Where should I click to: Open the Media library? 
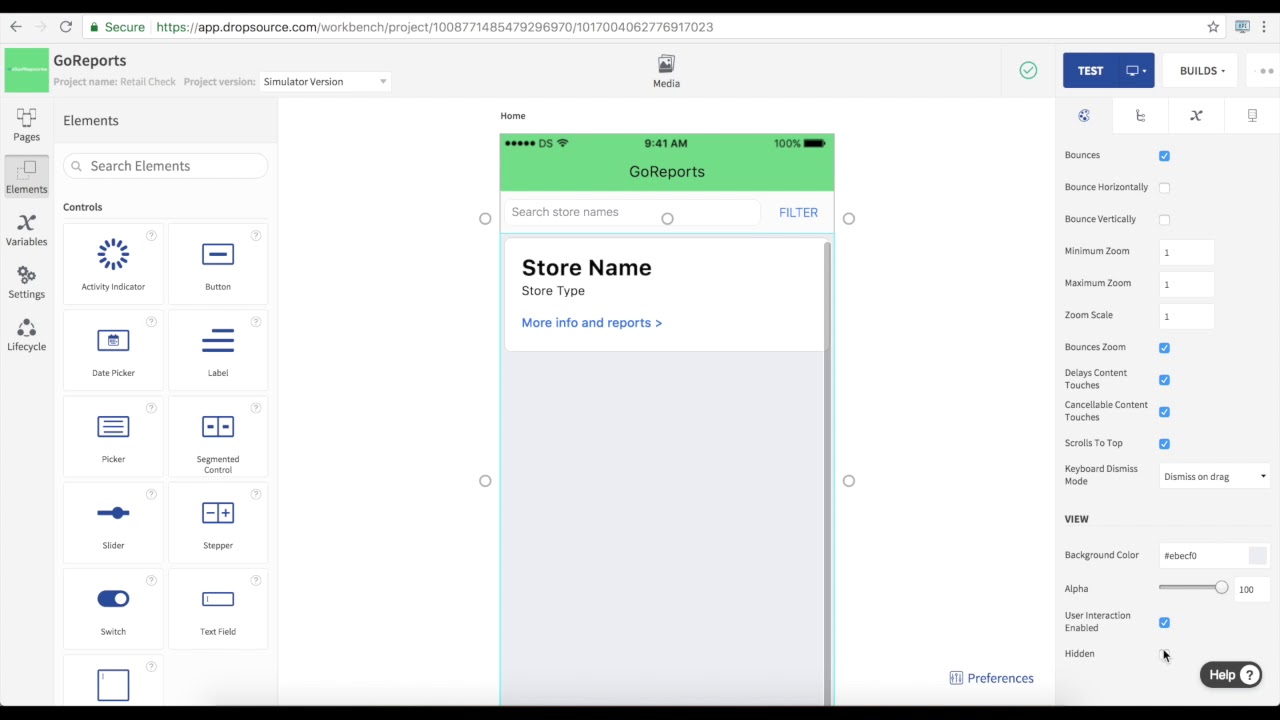[666, 71]
